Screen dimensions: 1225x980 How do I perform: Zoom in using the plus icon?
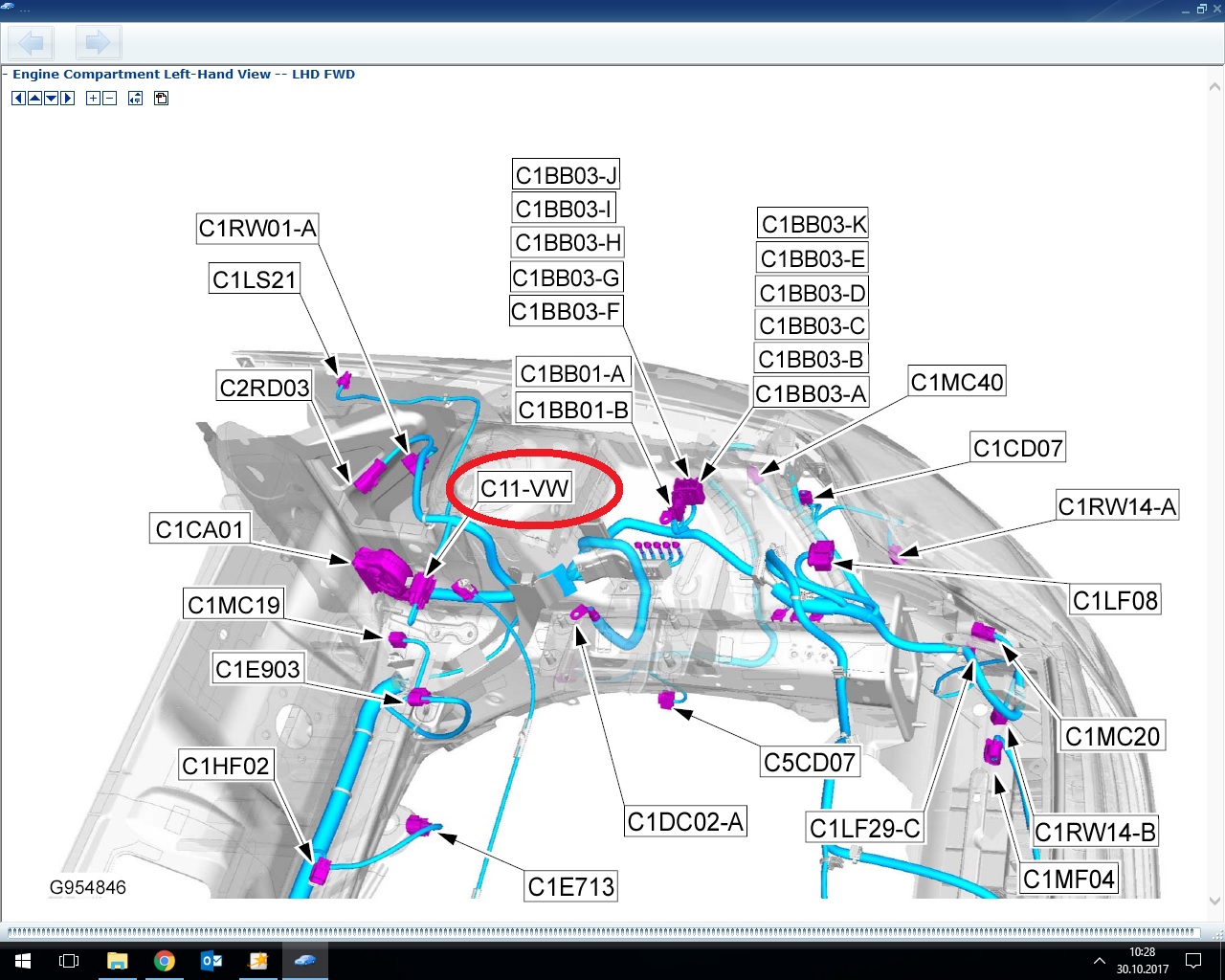(x=93, y=99)
